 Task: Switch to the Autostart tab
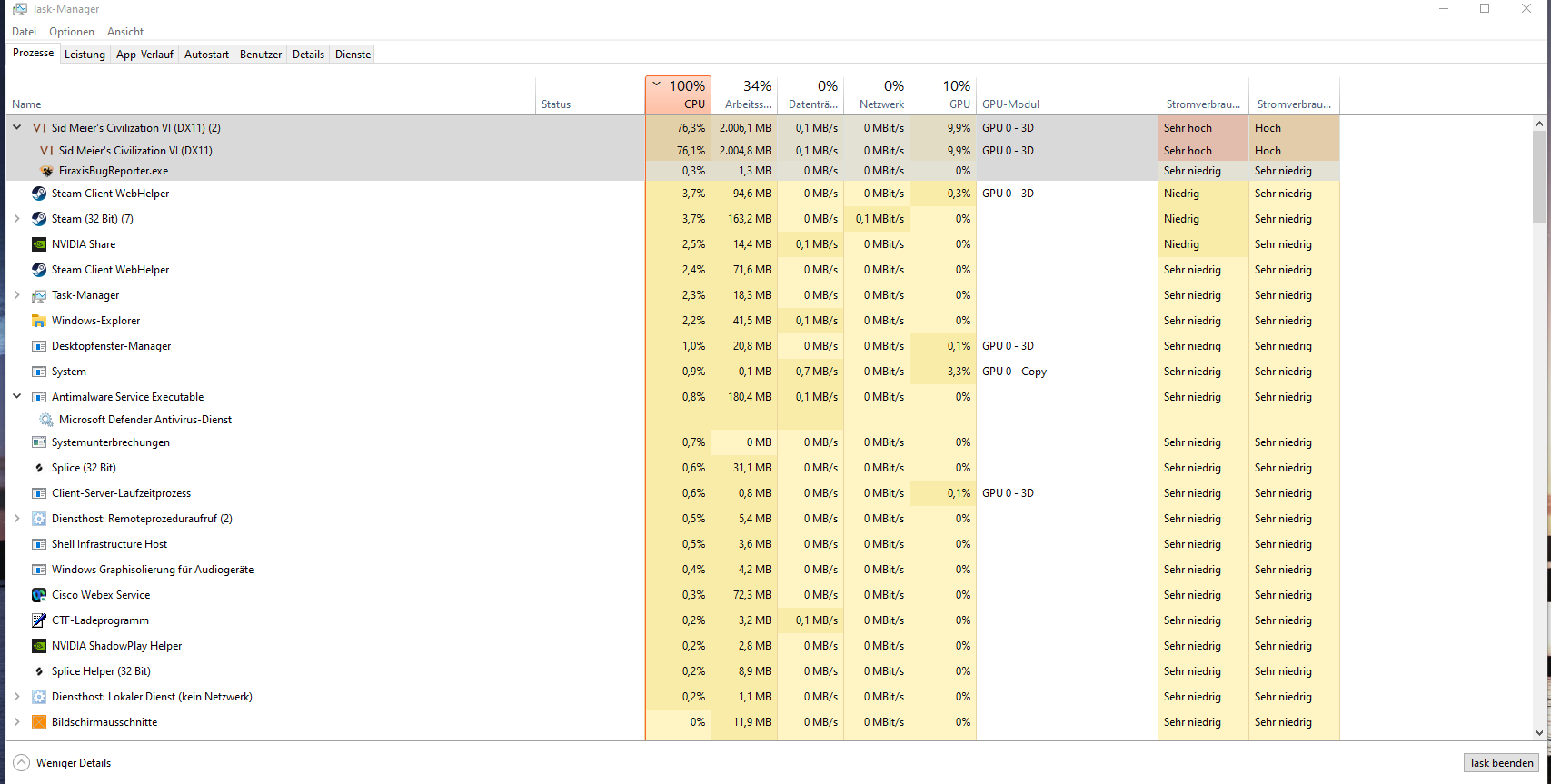[206, 55]
